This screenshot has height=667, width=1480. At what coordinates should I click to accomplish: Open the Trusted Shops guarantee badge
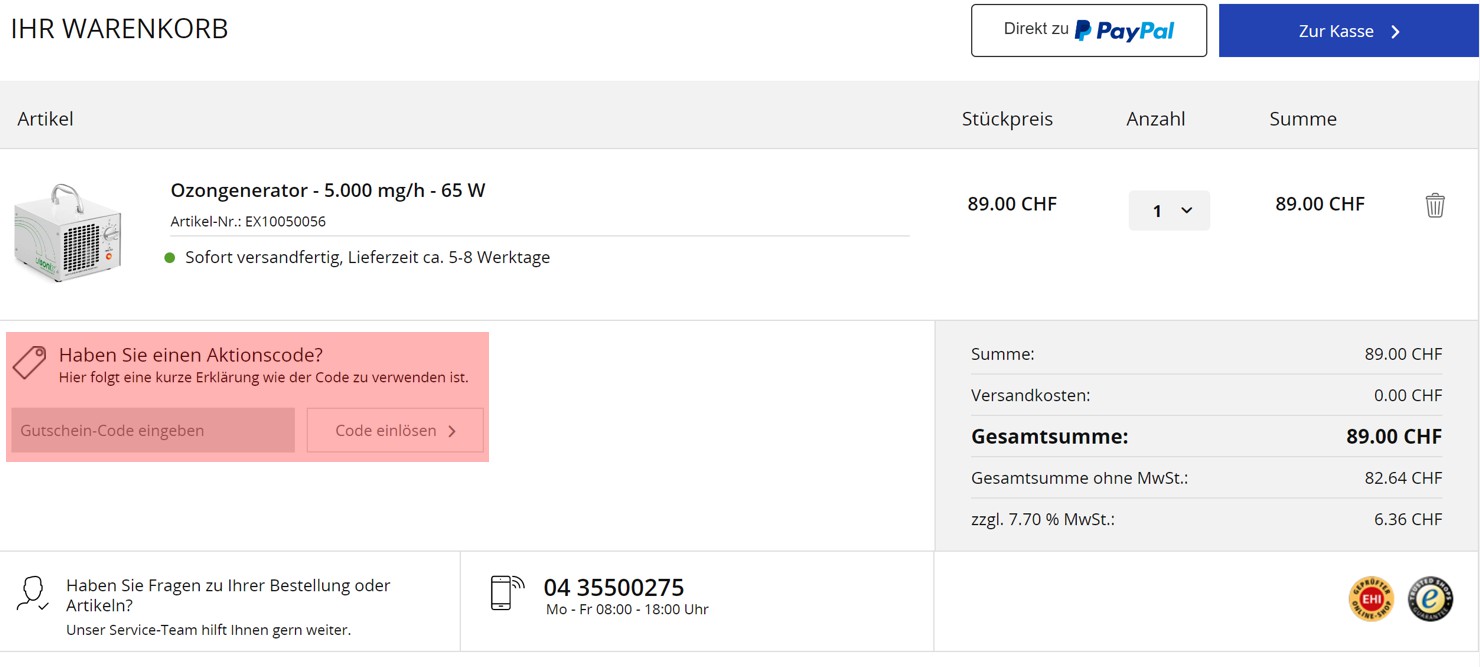[1430, 598]
